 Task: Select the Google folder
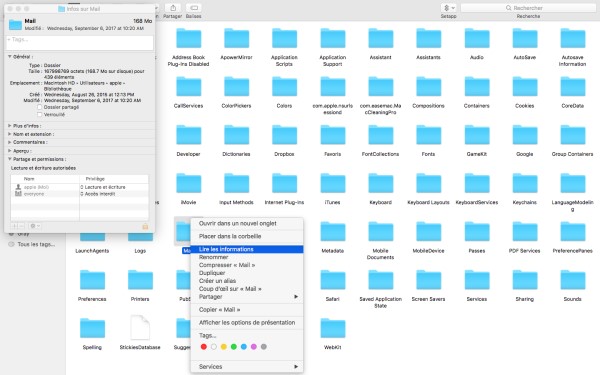525,135
